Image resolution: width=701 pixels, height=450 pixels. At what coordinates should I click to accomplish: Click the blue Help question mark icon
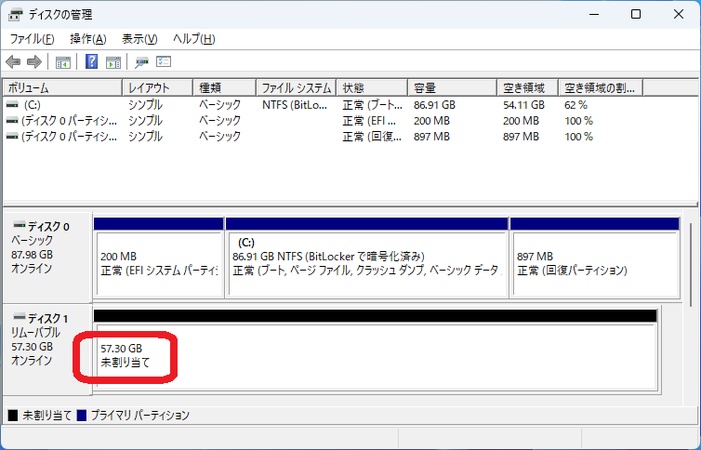click(91, 61)
